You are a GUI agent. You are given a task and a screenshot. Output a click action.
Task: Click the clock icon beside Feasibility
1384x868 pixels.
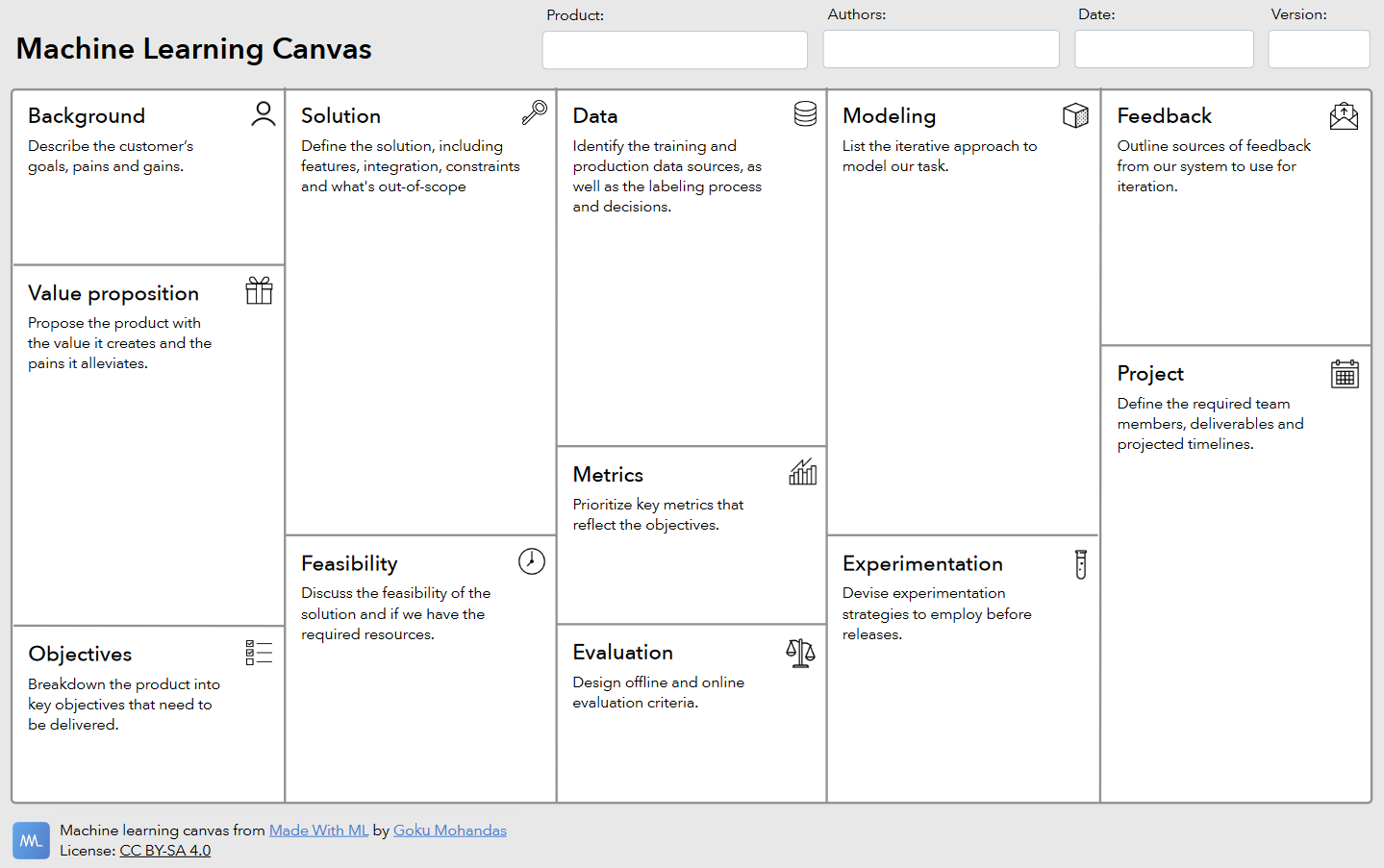[532, 561]
